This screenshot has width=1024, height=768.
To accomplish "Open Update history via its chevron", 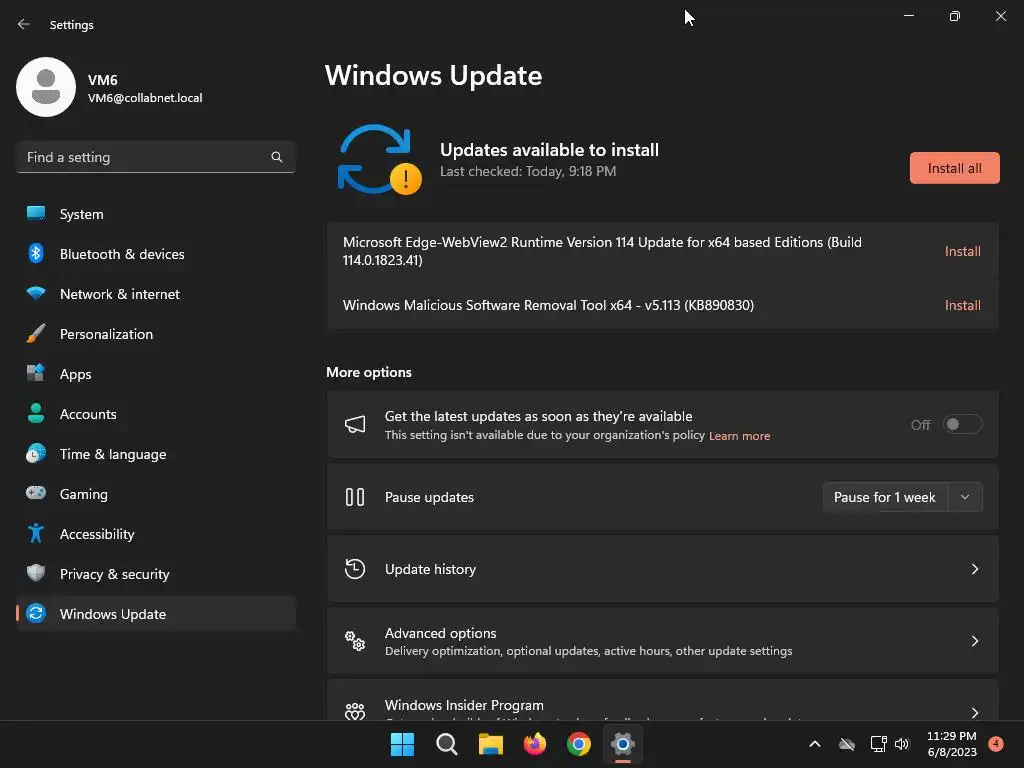I will (975, 569).
